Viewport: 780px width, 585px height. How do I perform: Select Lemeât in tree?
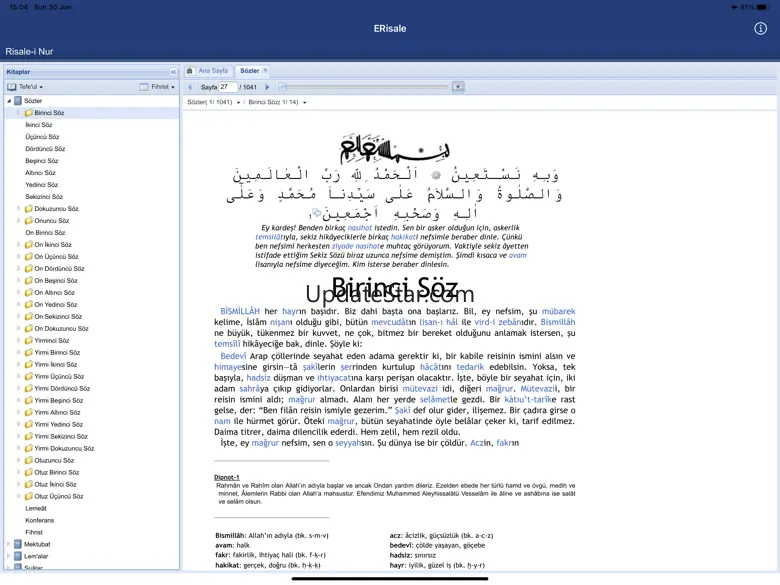pyautogui.click(x=36, y=508)
